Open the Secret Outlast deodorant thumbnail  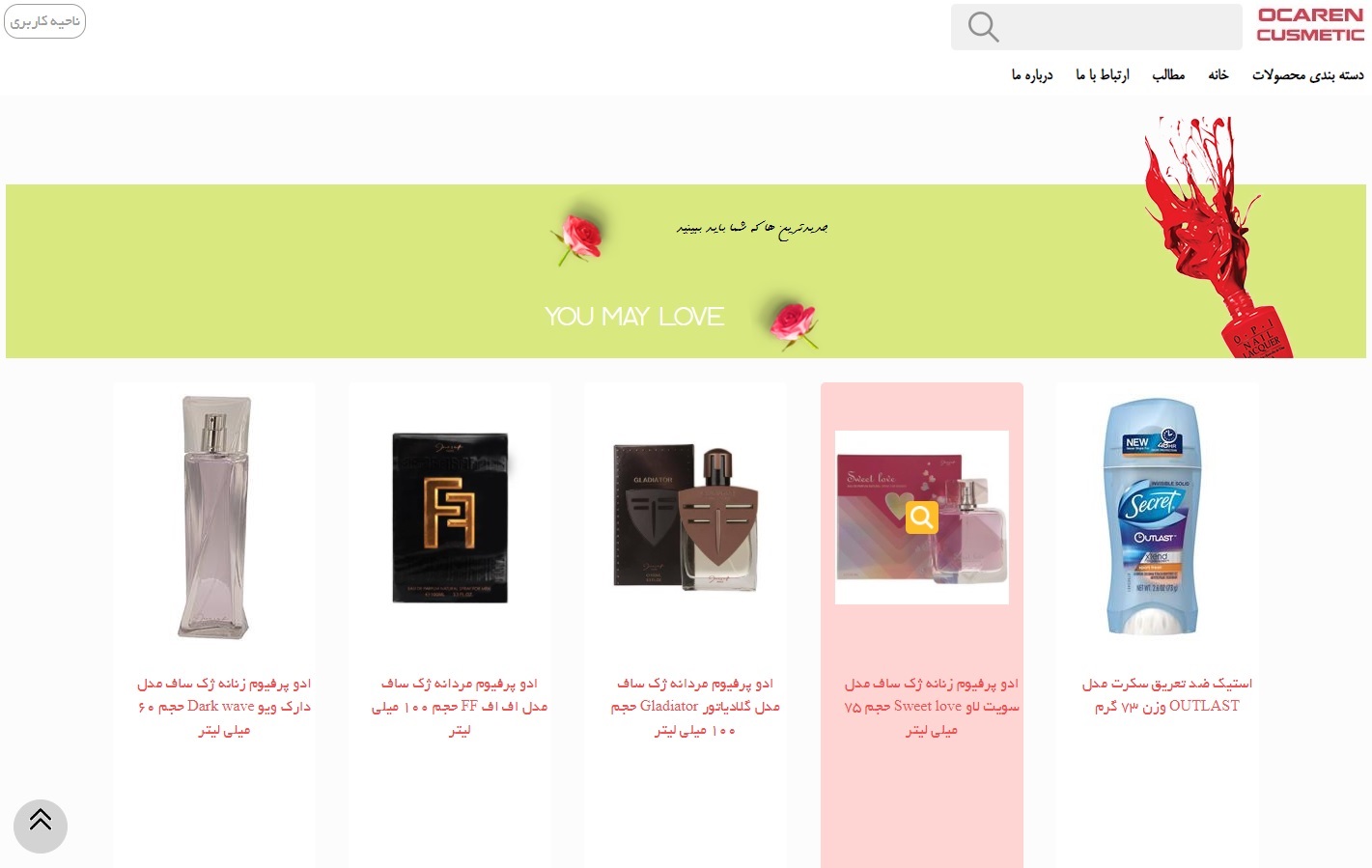click(x=1154, y=518)
